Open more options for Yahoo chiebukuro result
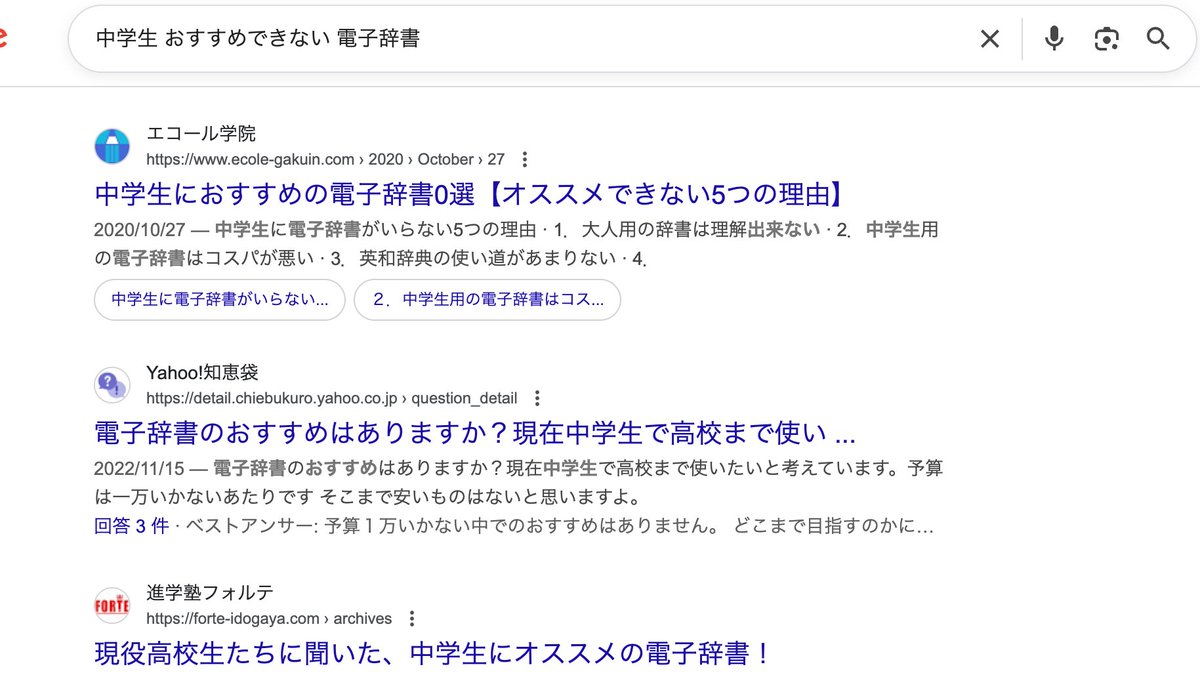 tap(537, 398)
